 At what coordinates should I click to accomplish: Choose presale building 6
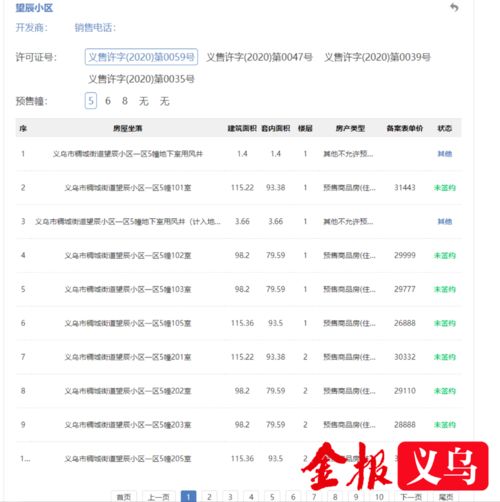tap(108, 101)
